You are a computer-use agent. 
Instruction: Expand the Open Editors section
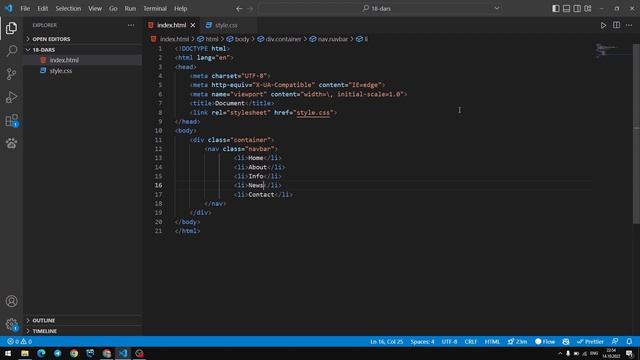82,39
